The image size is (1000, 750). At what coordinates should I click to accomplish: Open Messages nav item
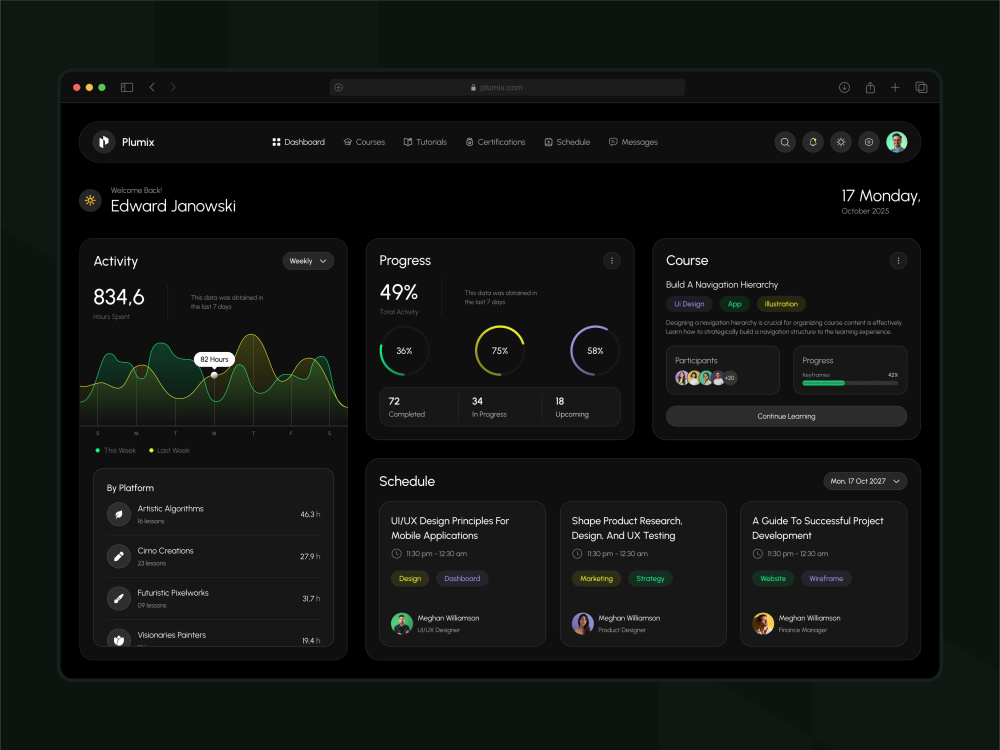click(x=633, y=142)
